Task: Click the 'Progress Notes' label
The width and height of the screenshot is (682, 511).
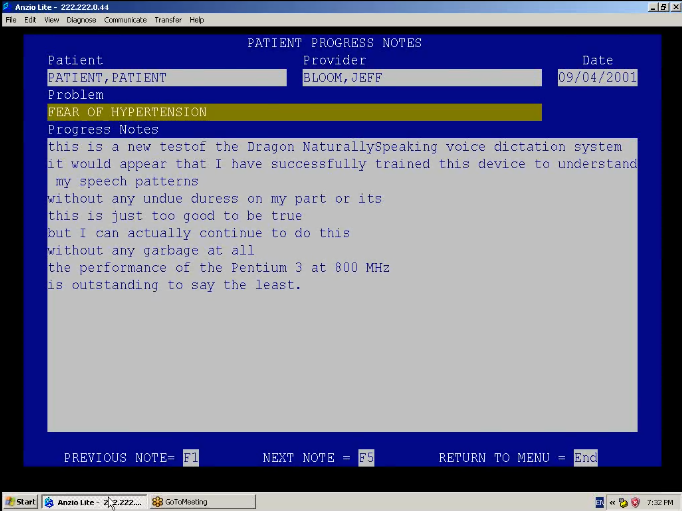Action: coord(103,130)
